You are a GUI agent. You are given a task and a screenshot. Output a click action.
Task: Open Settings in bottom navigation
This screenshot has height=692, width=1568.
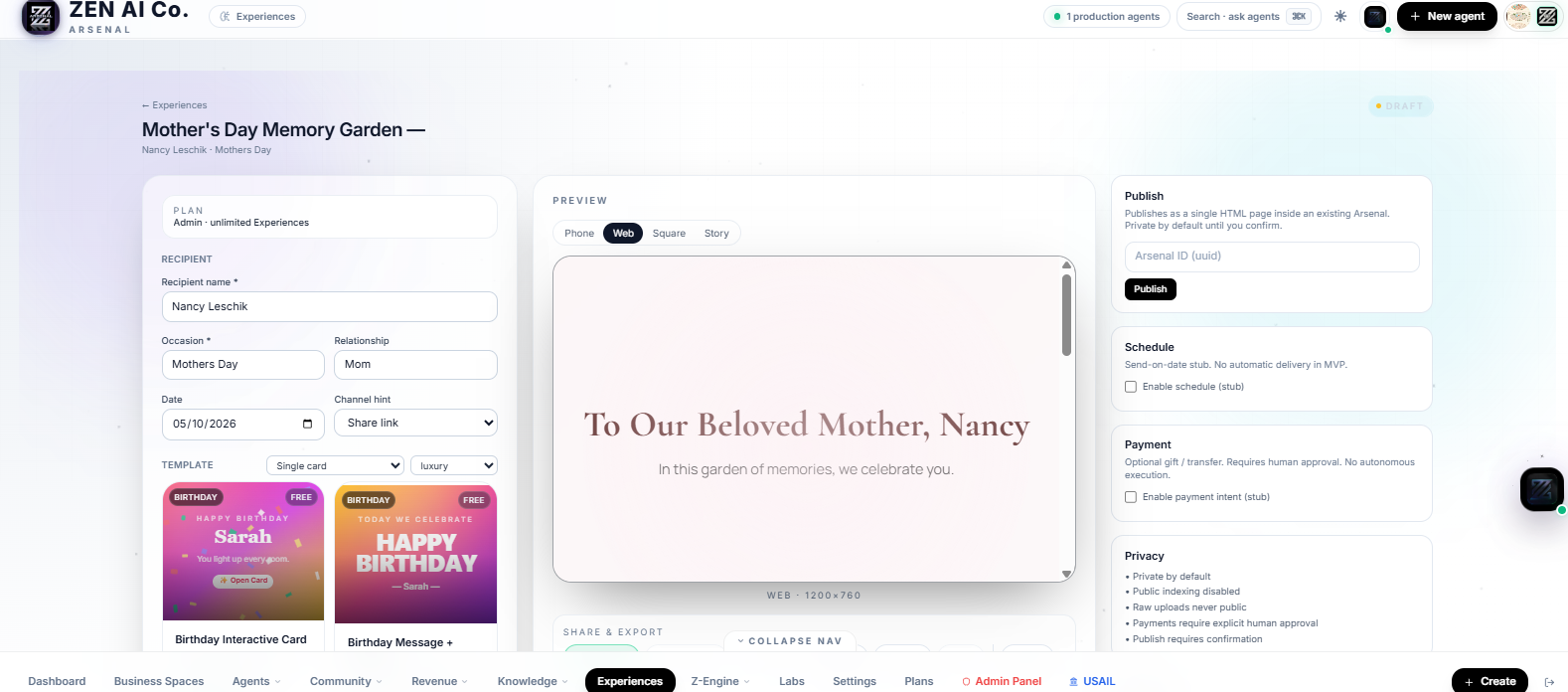[855, 681]
